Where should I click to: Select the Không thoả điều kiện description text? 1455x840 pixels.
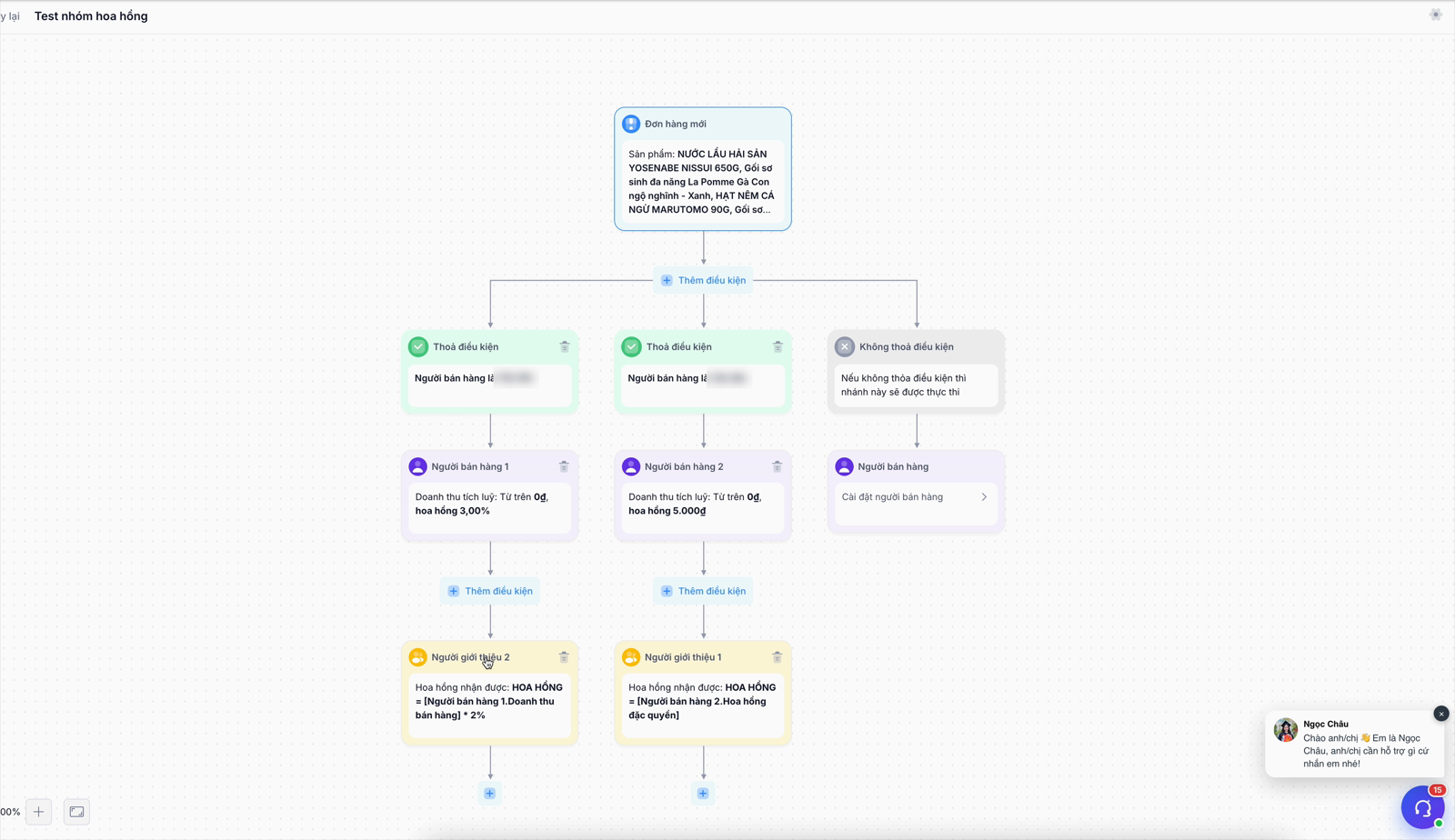click(x=904, y=385)
